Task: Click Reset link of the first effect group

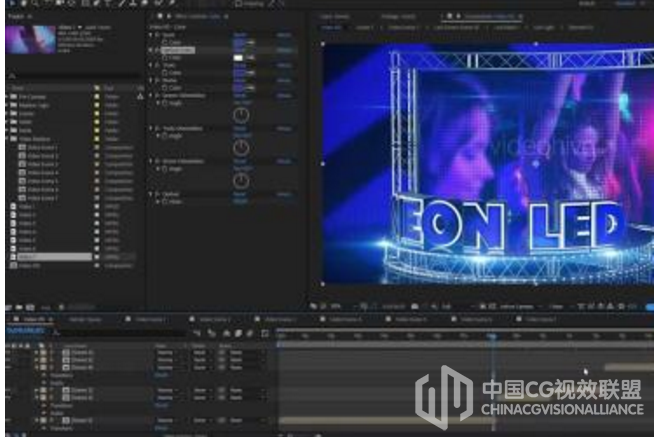Action: pyautogui.click(x=240, y=35)
